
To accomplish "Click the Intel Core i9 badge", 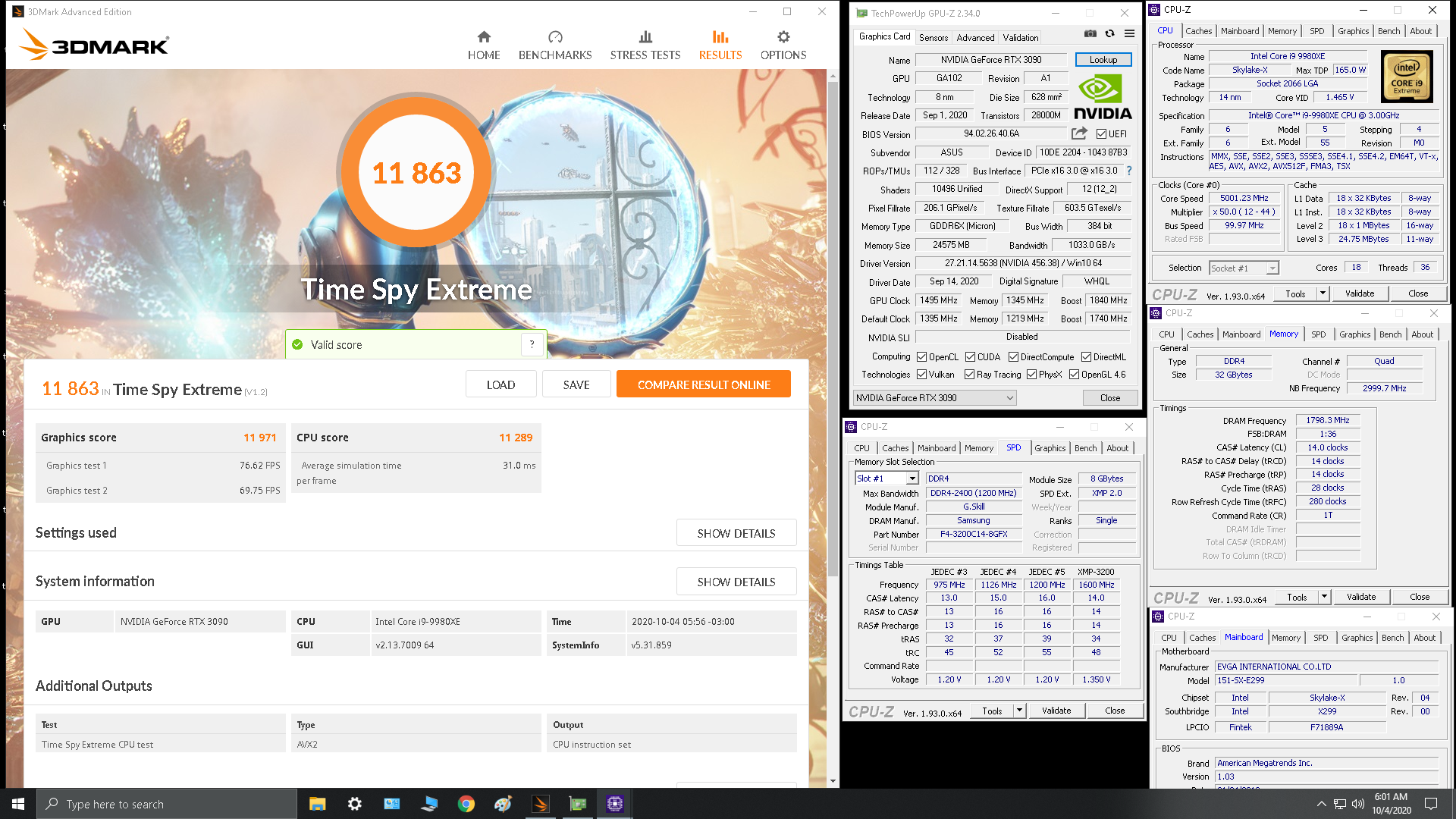I will point(1407,77).
